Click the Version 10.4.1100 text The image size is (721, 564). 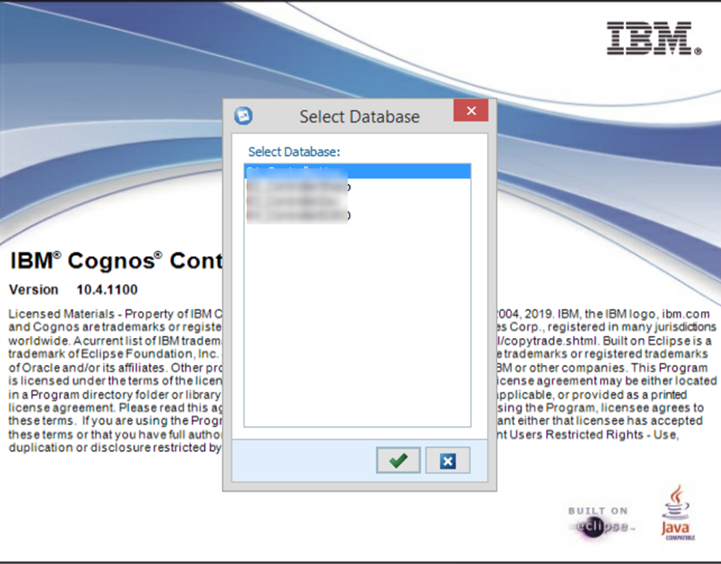point(73,290)
